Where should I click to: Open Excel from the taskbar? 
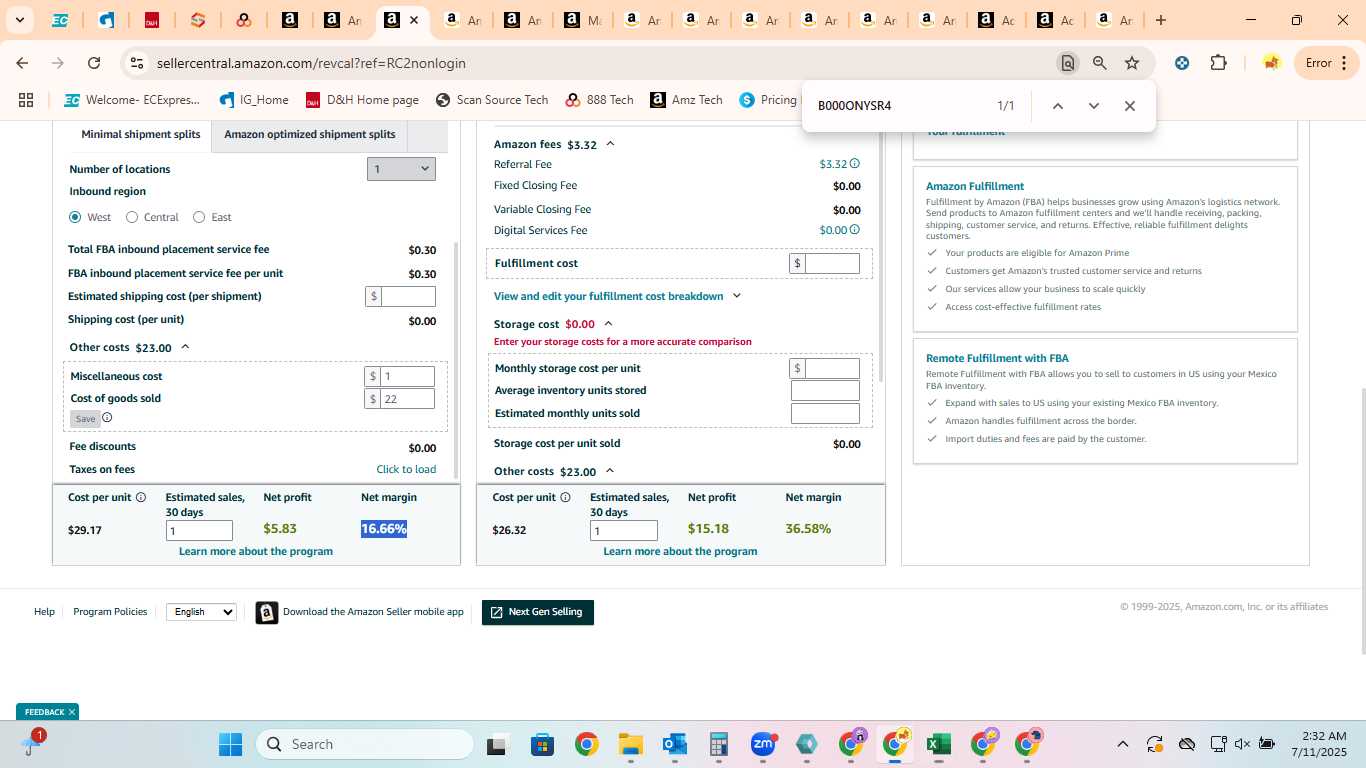click(938, 744)
